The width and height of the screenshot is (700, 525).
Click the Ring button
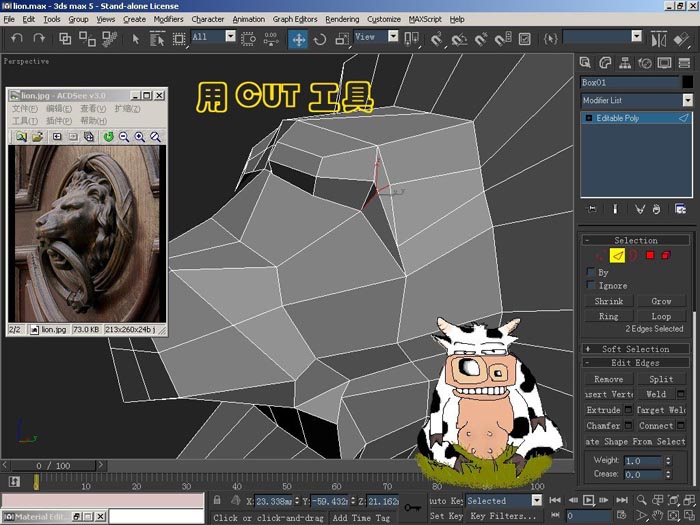[x=609, y=316]
